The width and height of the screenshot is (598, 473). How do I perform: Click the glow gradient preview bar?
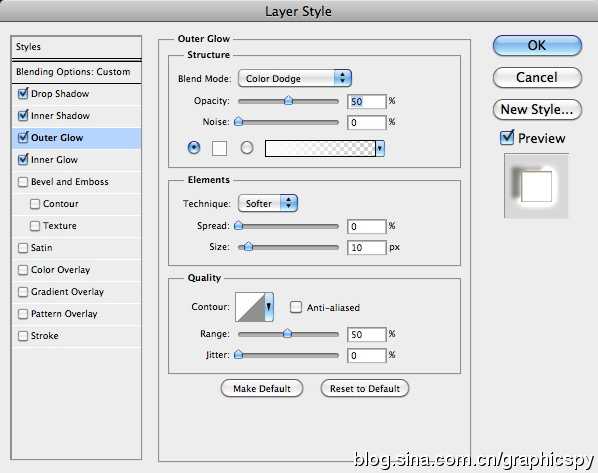[x=320, y=148]
